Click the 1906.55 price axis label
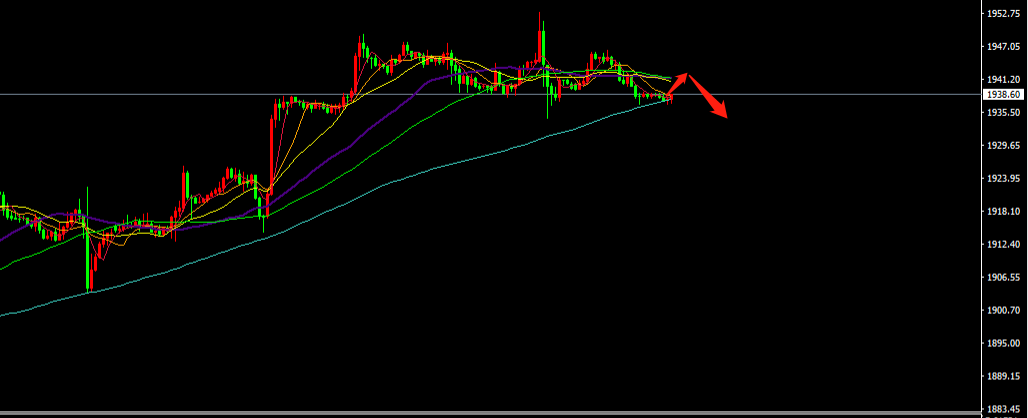 coord(1004,277)
